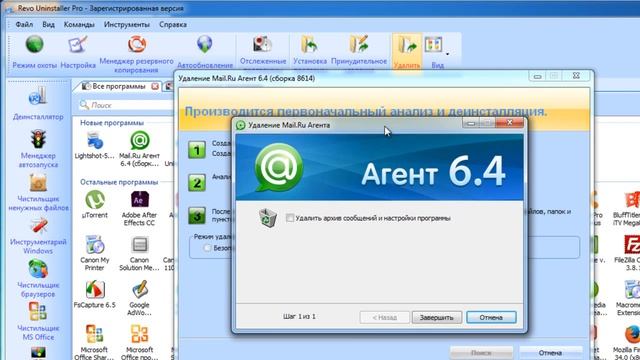
Task: Close the Все программы tab
Action: 155,87
